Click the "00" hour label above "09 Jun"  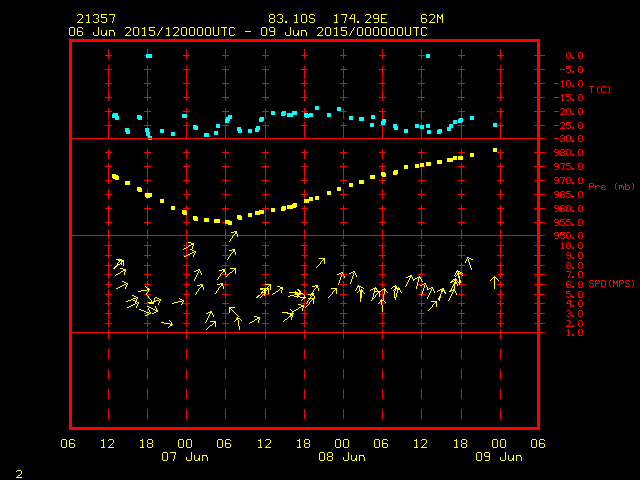(x=499, y=444)
